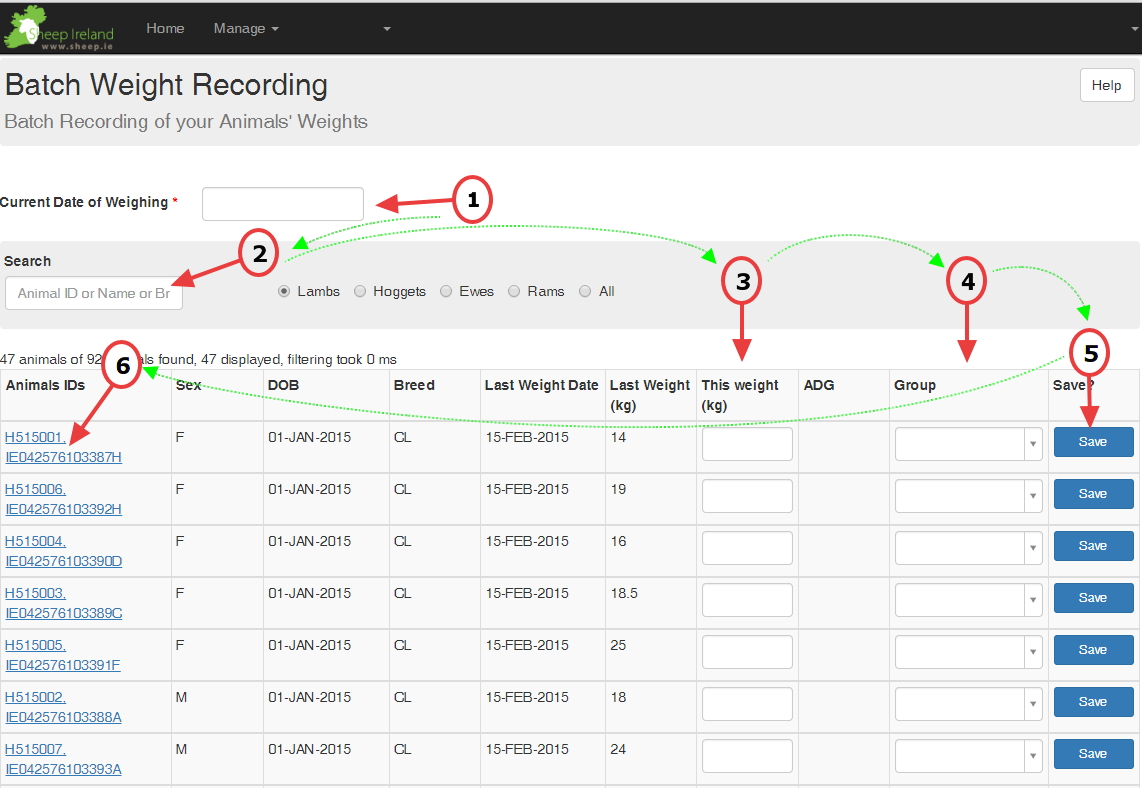Click This weight field for H515002 row
The height and width of the screenshot is (788, 1142).
click(x=747, y=704)
